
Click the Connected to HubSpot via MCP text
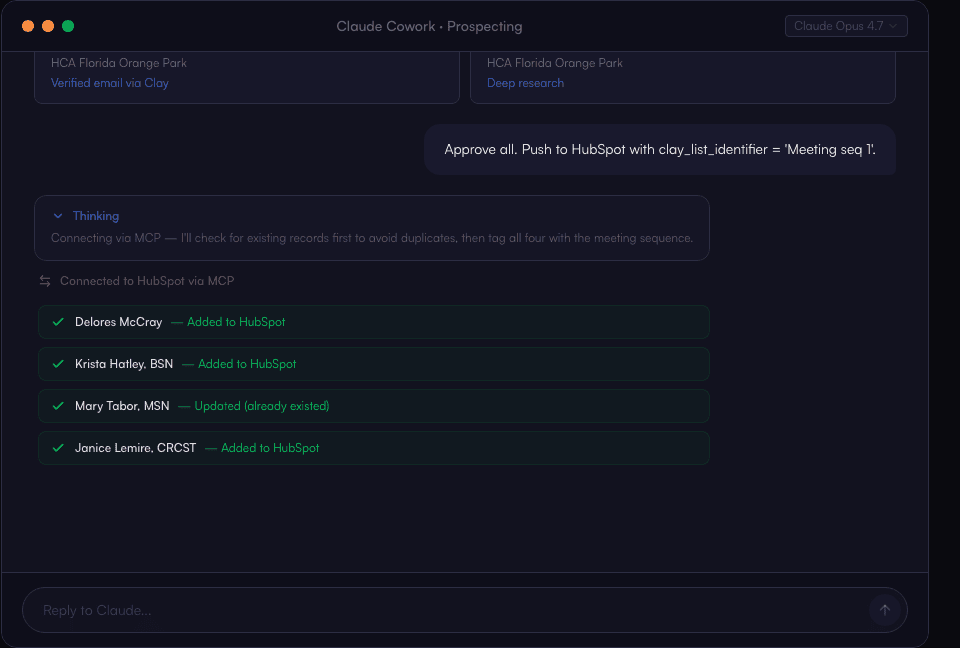coord(147,281)
